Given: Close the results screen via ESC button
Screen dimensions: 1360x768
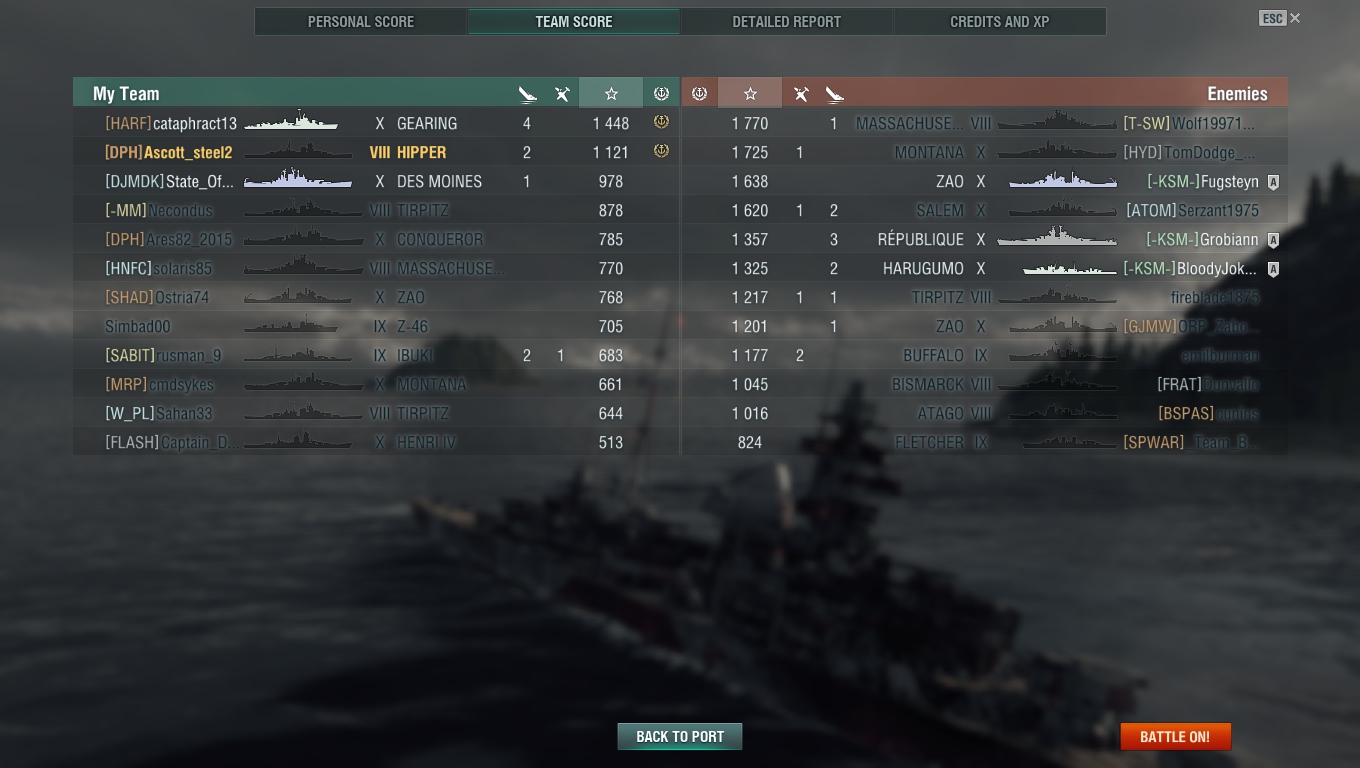Looking at the screenshot, I should [1280, 18].
